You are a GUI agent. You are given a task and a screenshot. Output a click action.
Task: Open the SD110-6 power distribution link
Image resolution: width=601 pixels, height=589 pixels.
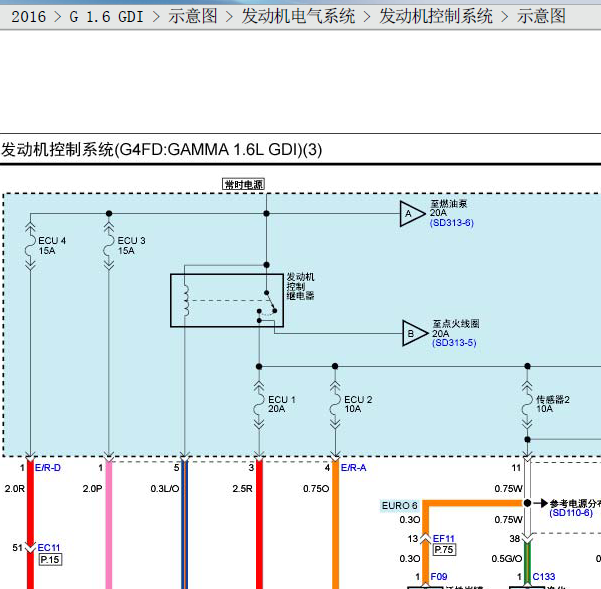571,513
